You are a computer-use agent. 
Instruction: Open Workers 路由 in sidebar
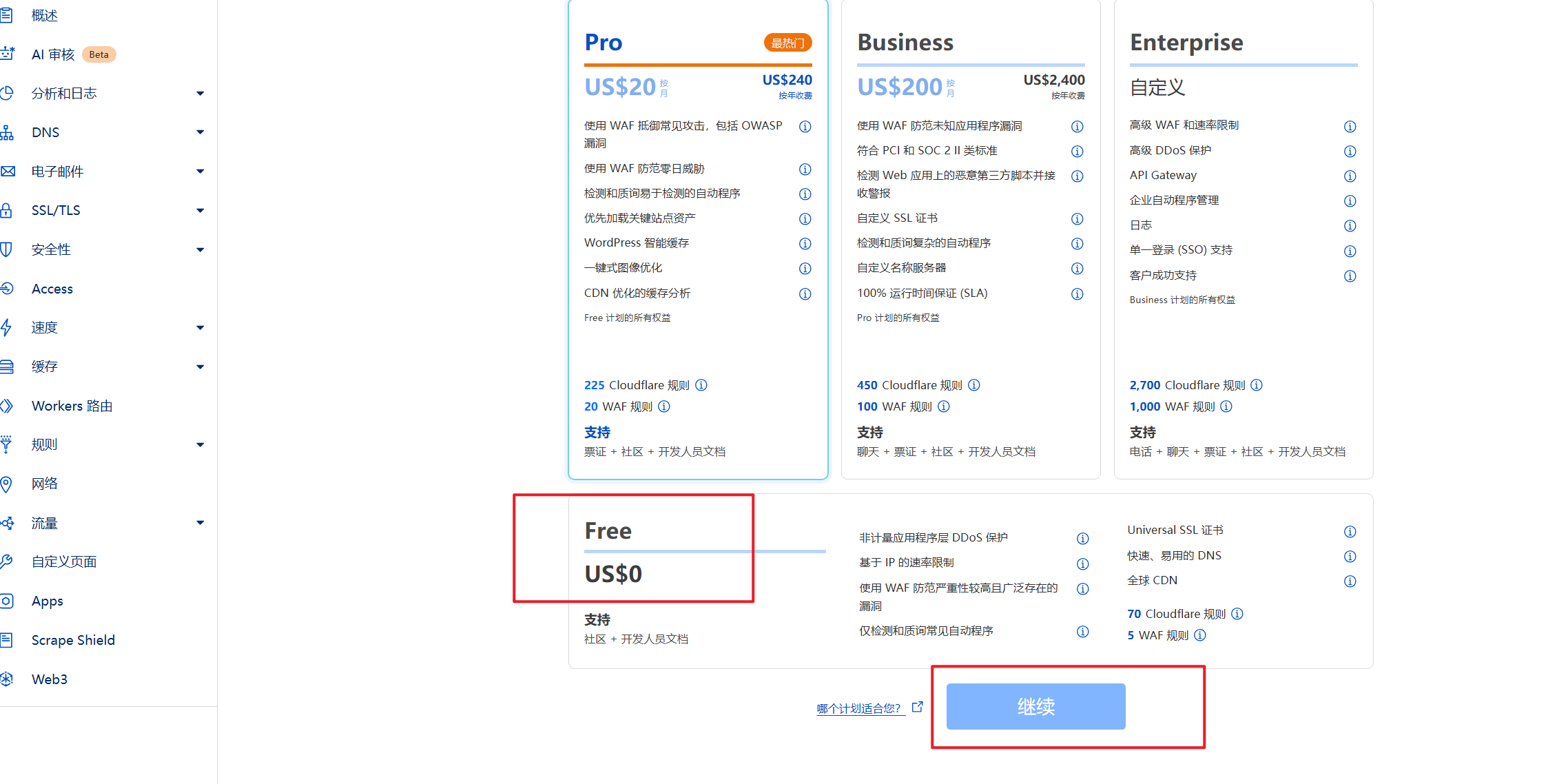coord(72,406)
